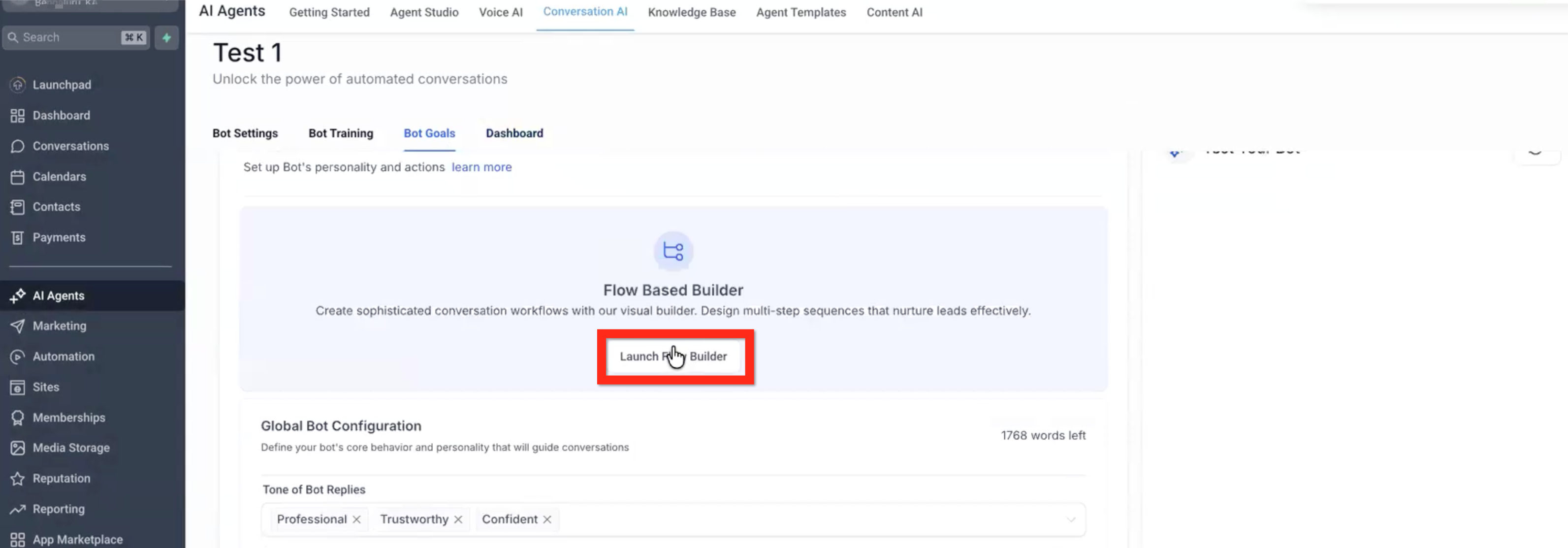The height and width of the screenshot is (548, 1568).
Task: Remove the Confident tone tag
Action: click(x=547, y=519)
